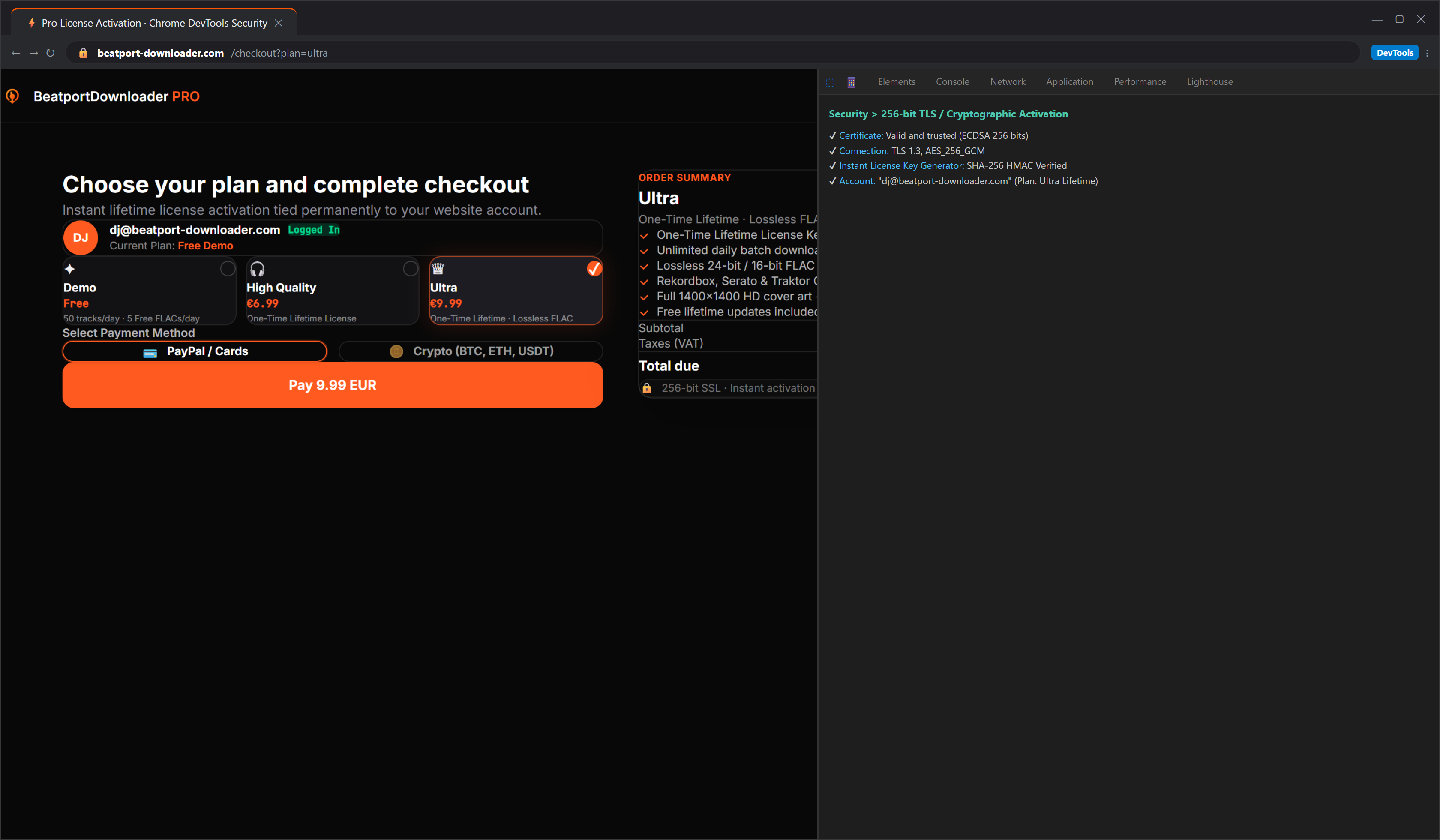
Task: Open the Application tab
Action: [x=1070, y=82]
